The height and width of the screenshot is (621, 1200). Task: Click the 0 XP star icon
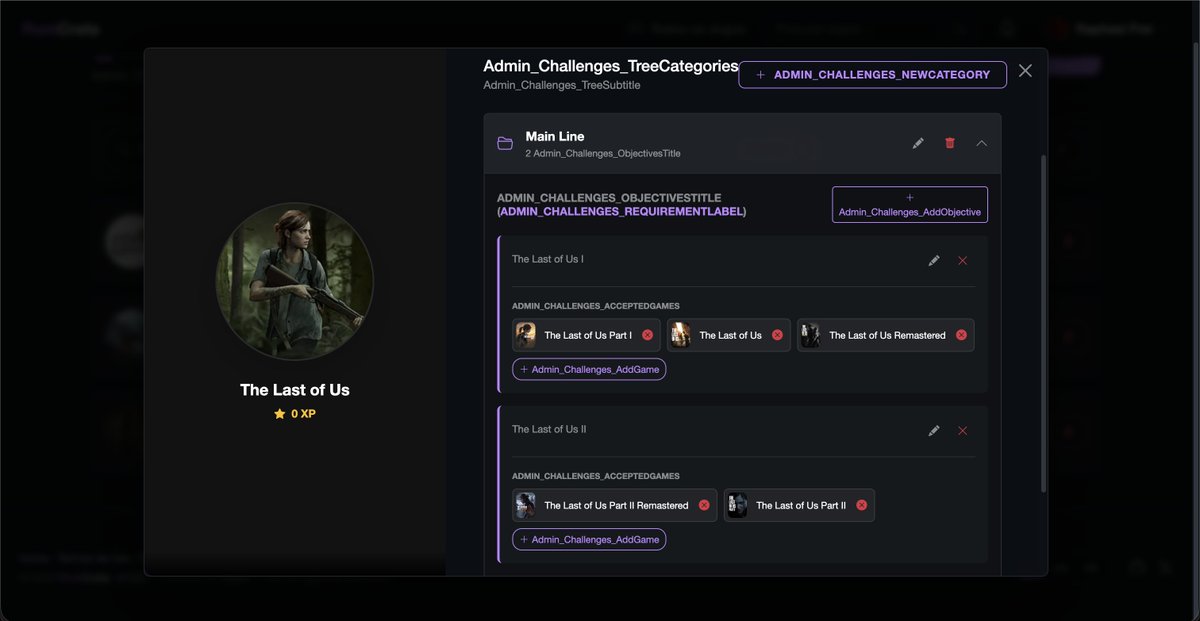(x=280, y=413)
